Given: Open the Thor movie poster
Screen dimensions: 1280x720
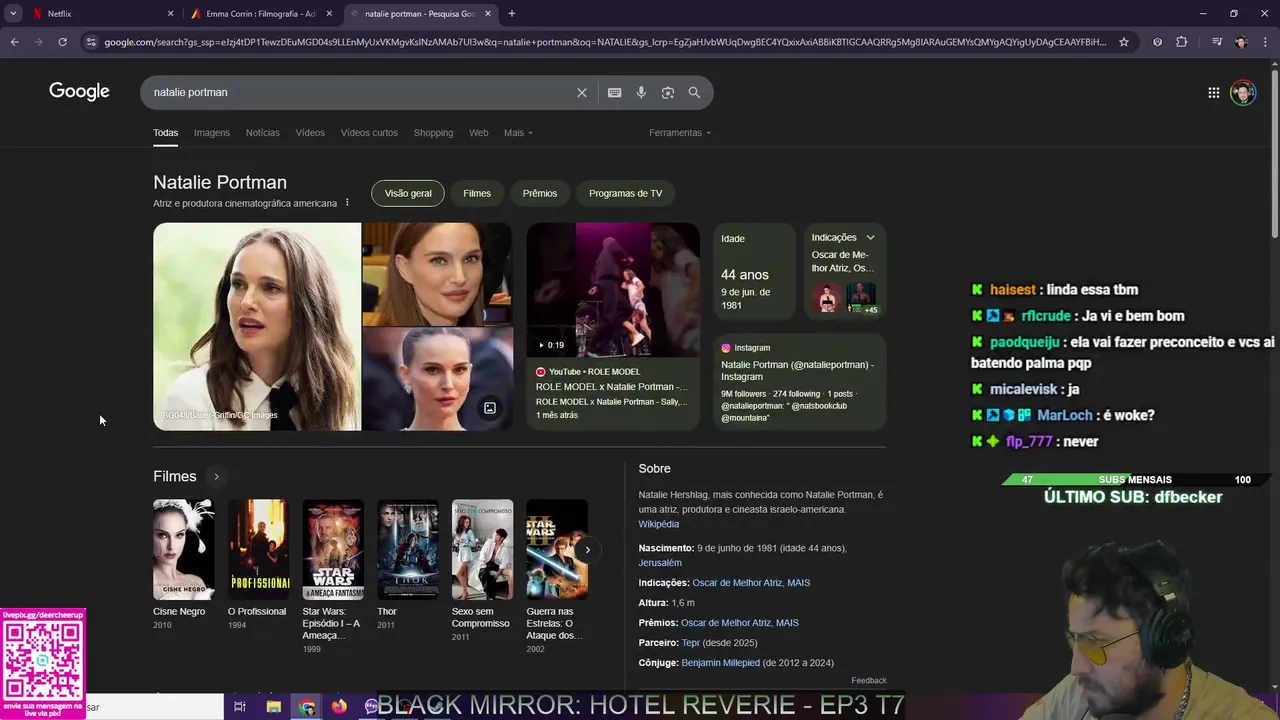Looking at the screenshot, I should pos(407,549).
